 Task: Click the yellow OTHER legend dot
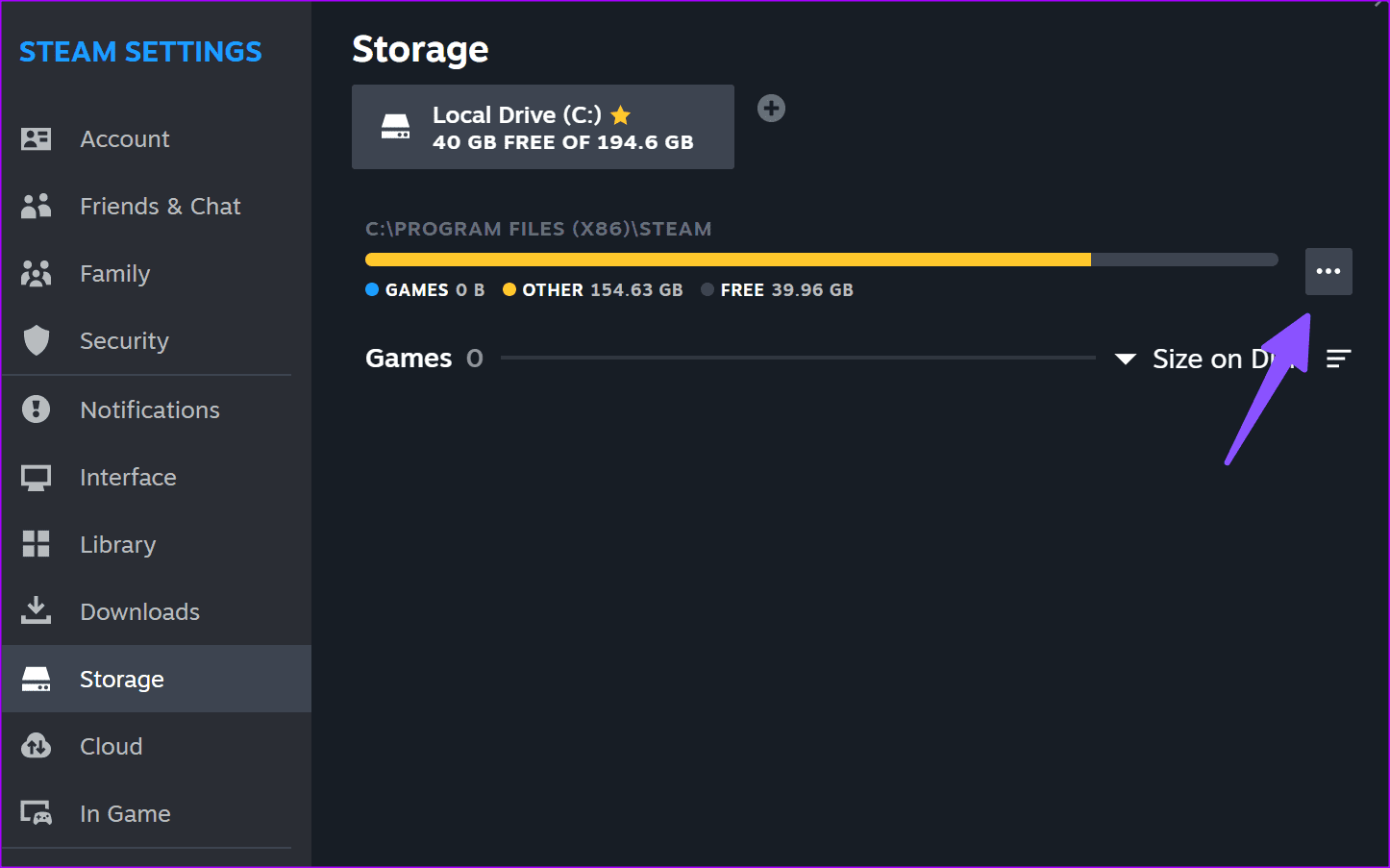(x=509, y=289)
